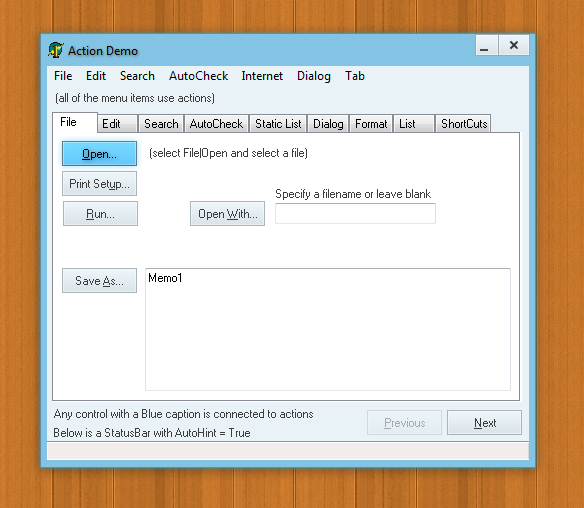This screenshot has width=584, height=508.
Task: Click the Save As... button
Action: click(x=99, y=280)
